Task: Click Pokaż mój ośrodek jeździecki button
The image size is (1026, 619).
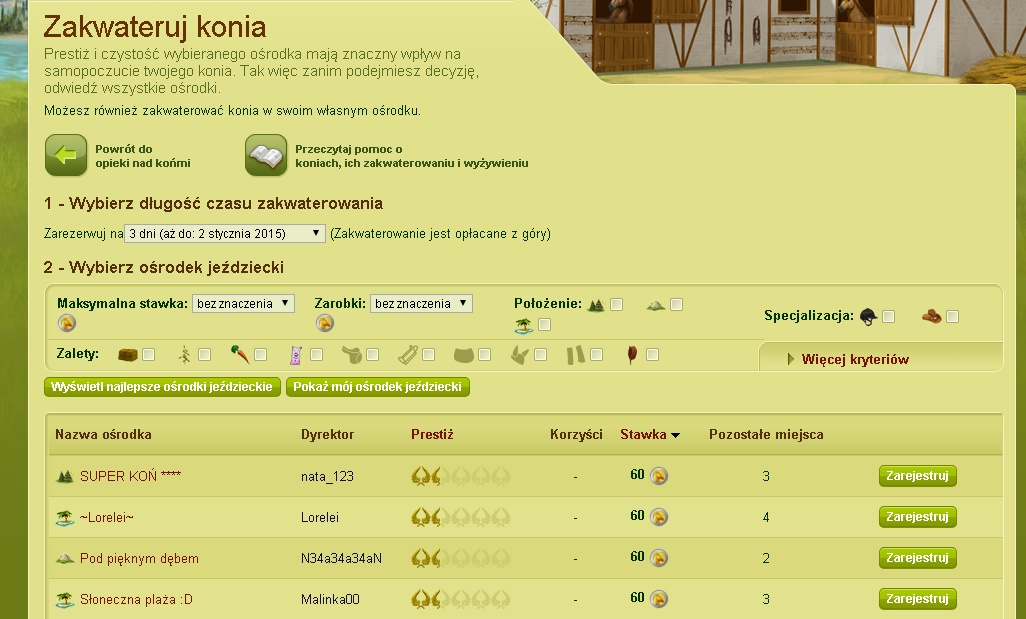Action: pos(378,387)
